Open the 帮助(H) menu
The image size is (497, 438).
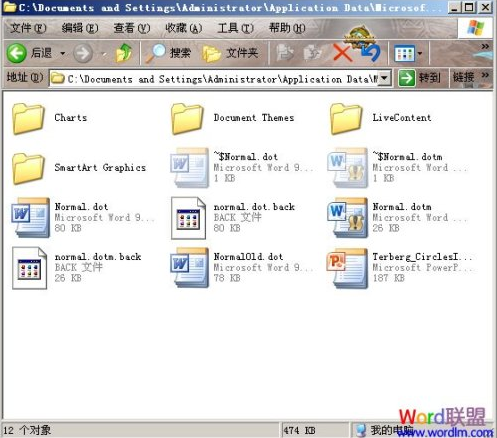pyautogui.click(x=287, y=28)
